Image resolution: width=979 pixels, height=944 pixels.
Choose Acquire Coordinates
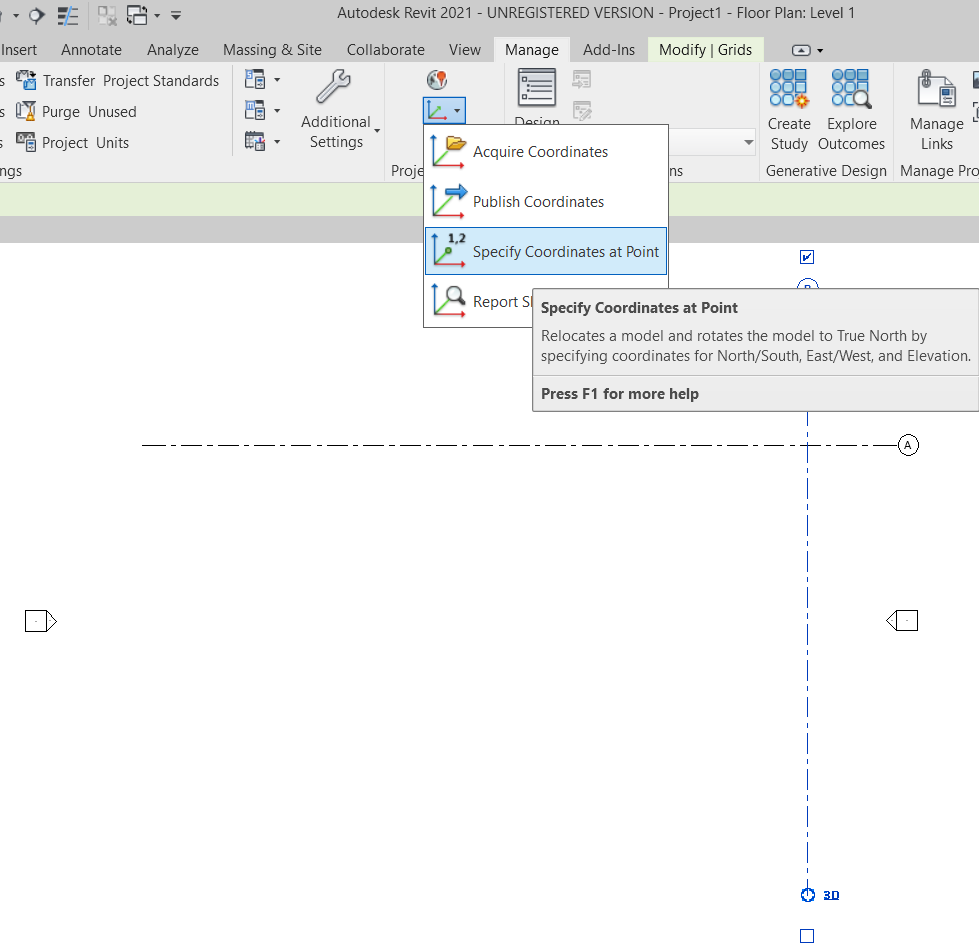click(x=546, y=152)
